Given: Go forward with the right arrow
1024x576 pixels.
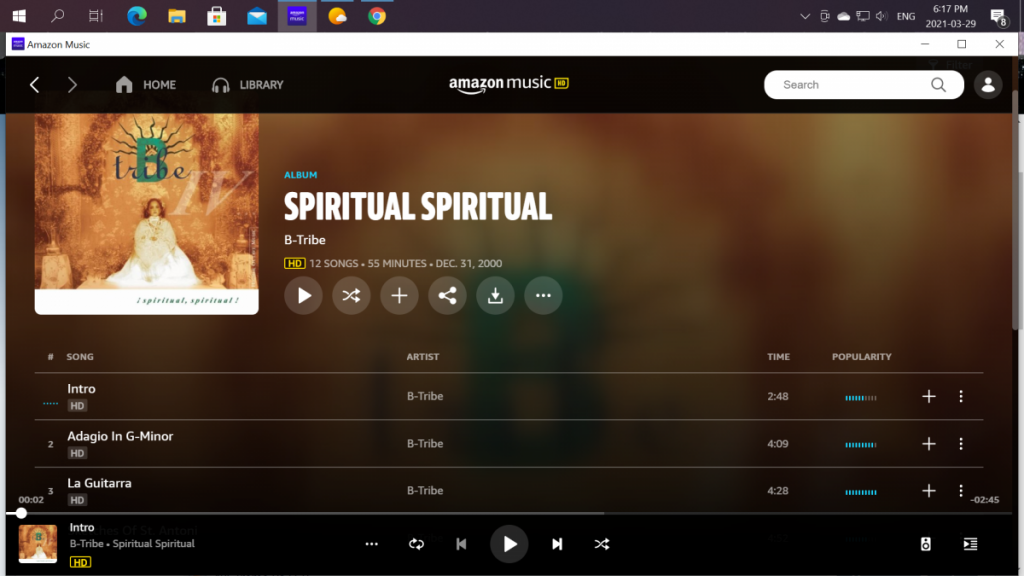Looking at the screenshot, I should [72, 84].
